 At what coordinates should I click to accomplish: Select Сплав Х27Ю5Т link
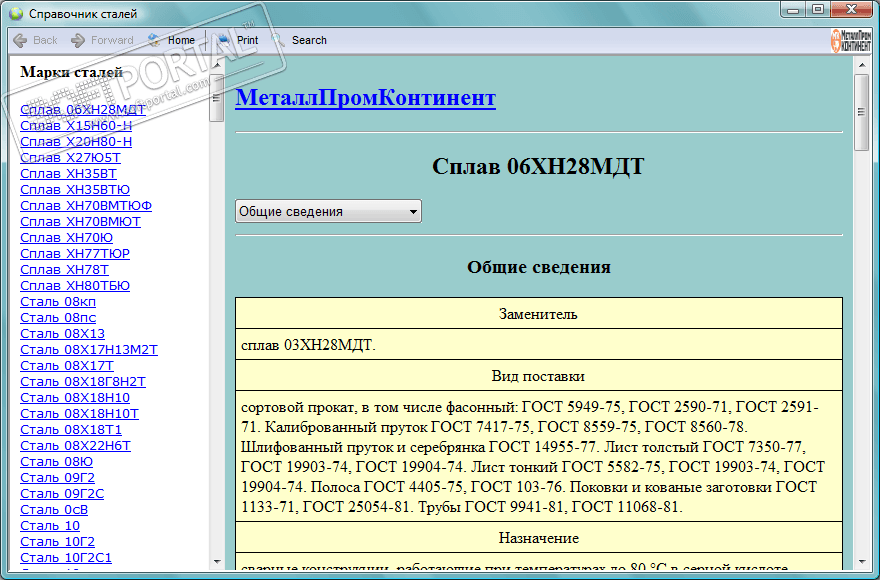pyautogui.click(x=70, y=157)
